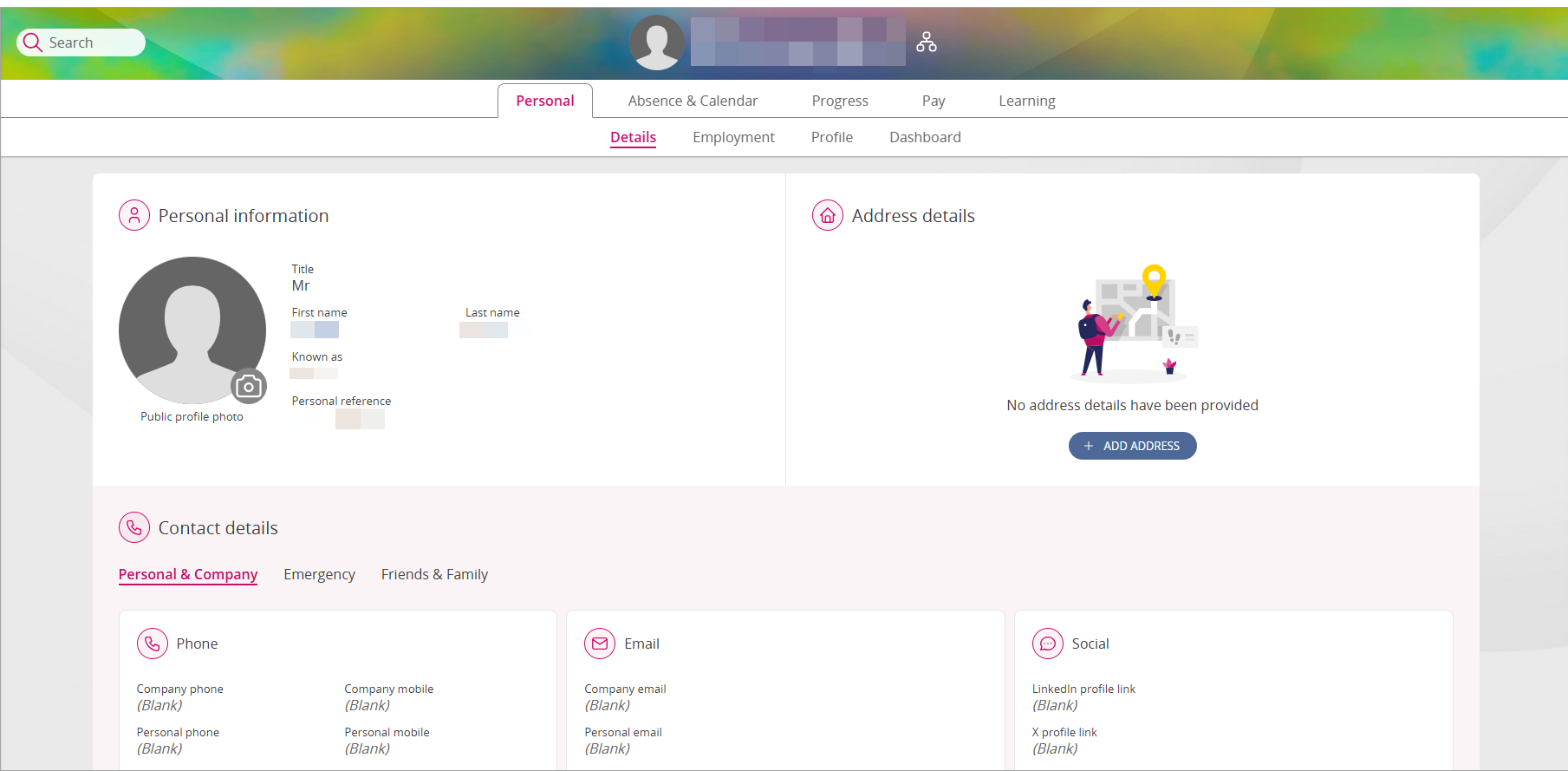Switch to the Progress tab

click(839, 101)
